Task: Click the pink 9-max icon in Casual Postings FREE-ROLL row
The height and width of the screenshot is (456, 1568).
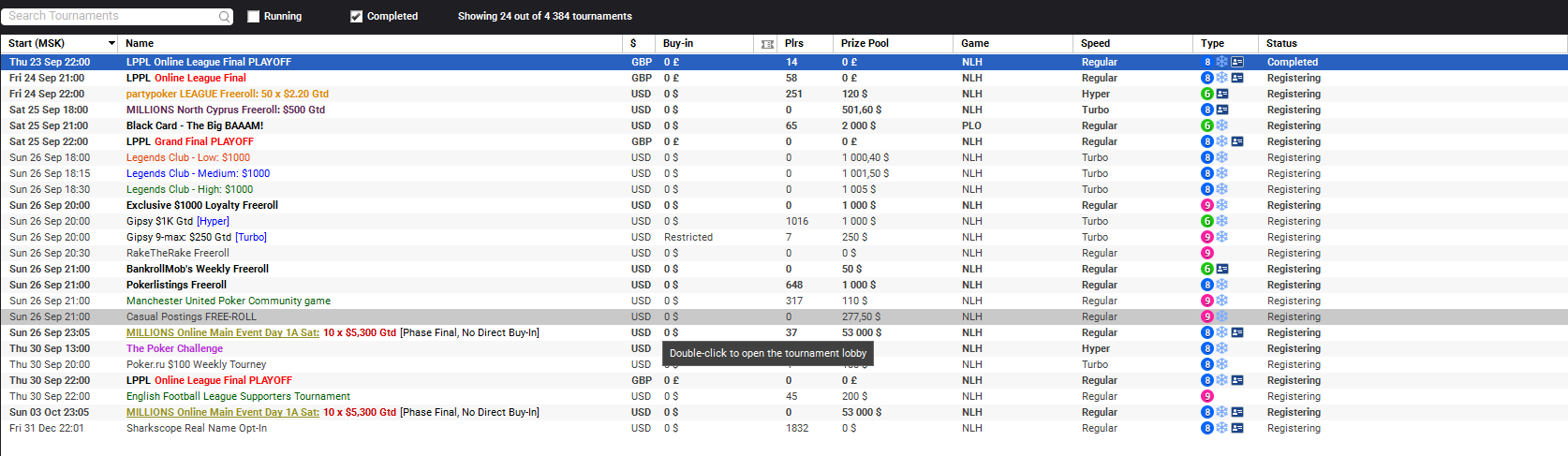Action: pos(1207,316)
